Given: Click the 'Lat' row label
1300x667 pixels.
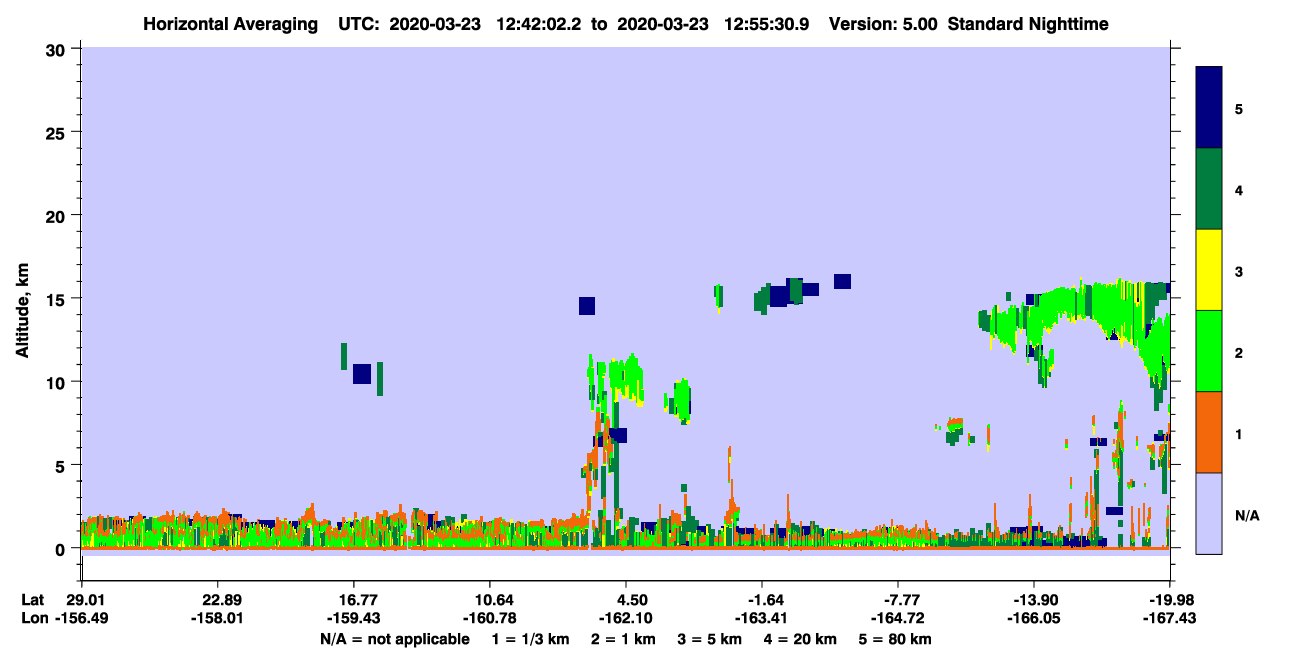Looking at the screenshot, I should (32, 600).
